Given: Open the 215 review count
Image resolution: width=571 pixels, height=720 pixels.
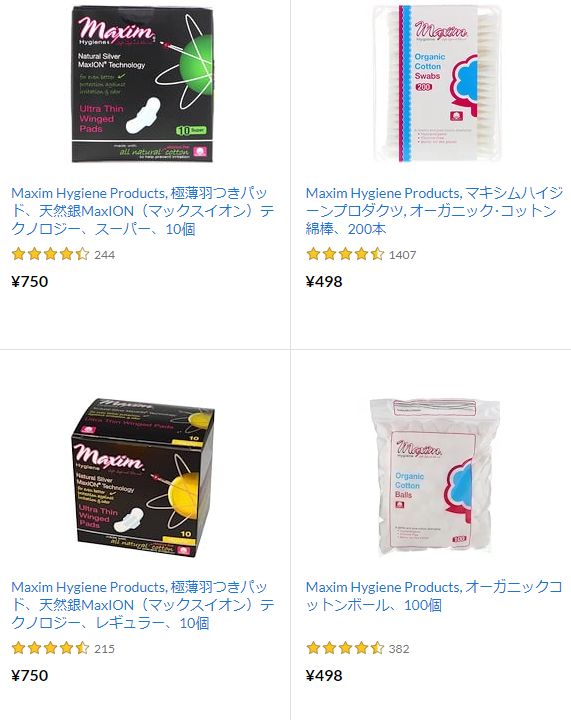Looking at the screenshot, I should click(x=104, y=649).
